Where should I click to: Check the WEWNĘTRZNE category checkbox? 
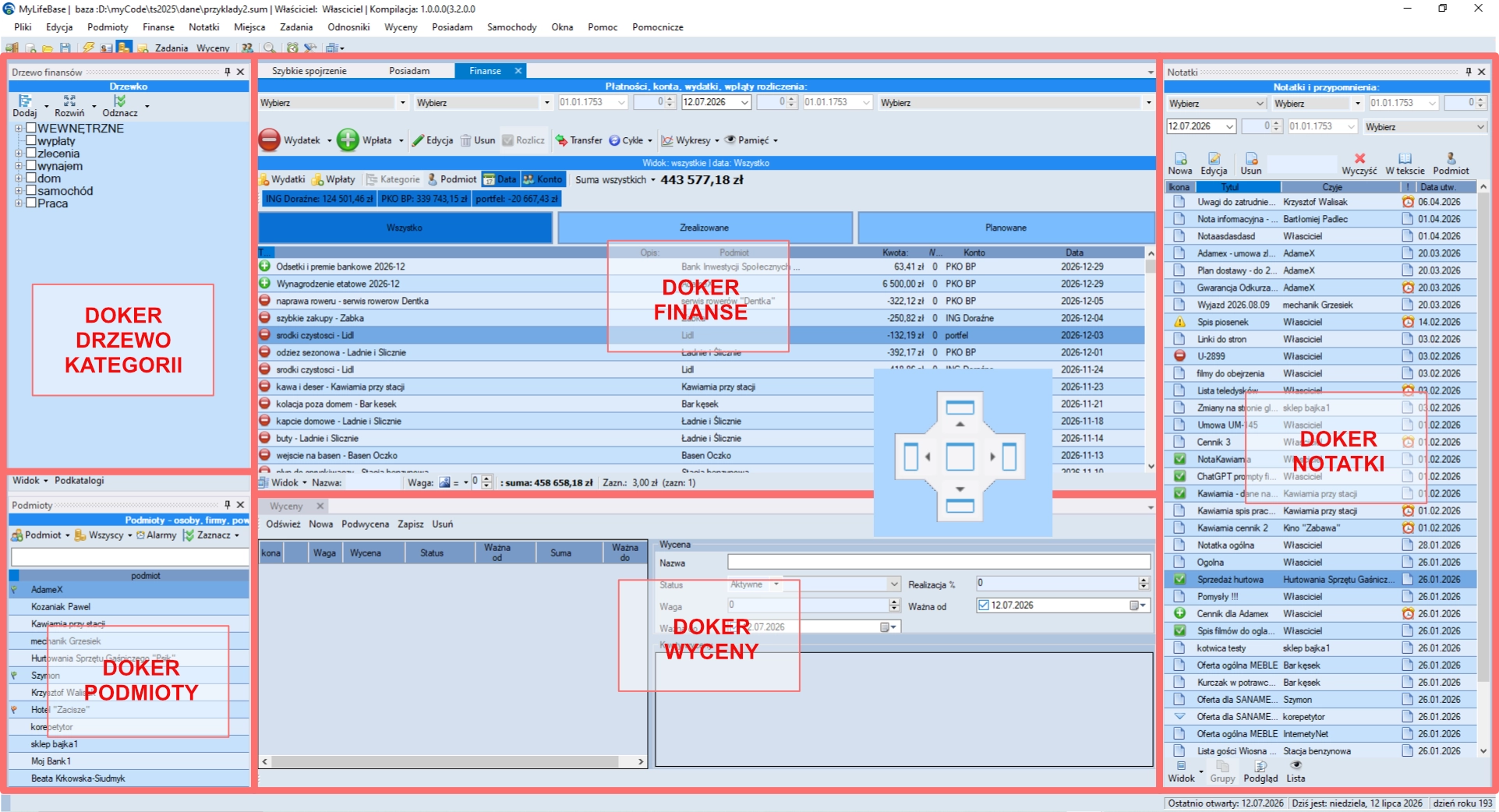(x=32, y=128)
